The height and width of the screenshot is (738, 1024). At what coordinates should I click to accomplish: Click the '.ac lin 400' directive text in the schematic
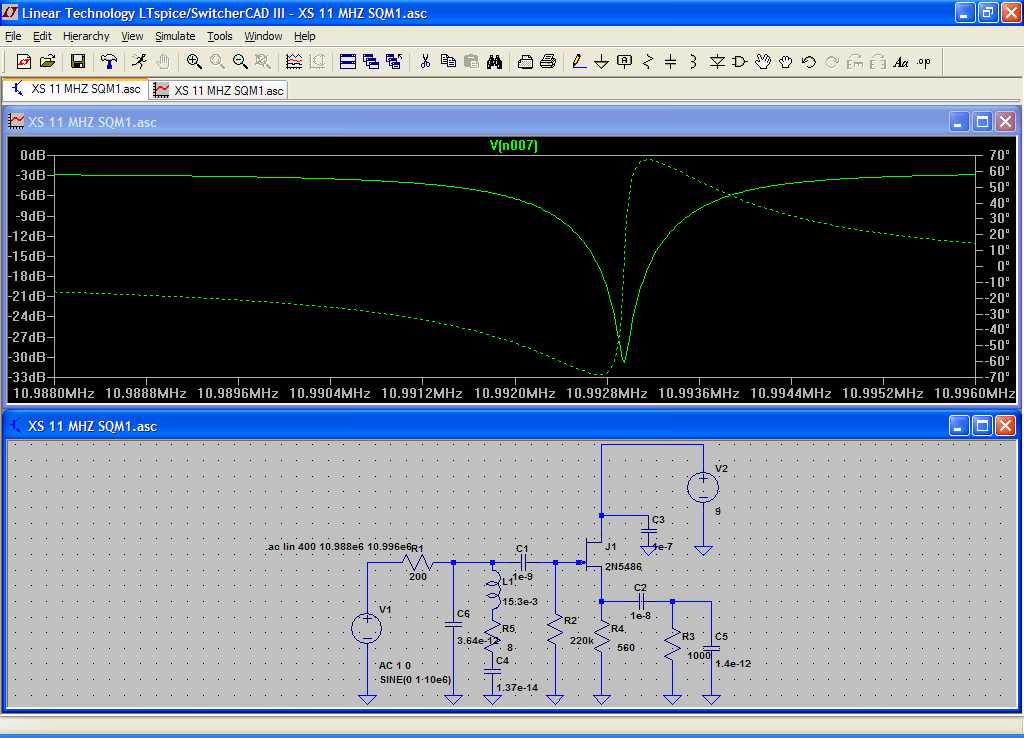click(x=340, y=546)
